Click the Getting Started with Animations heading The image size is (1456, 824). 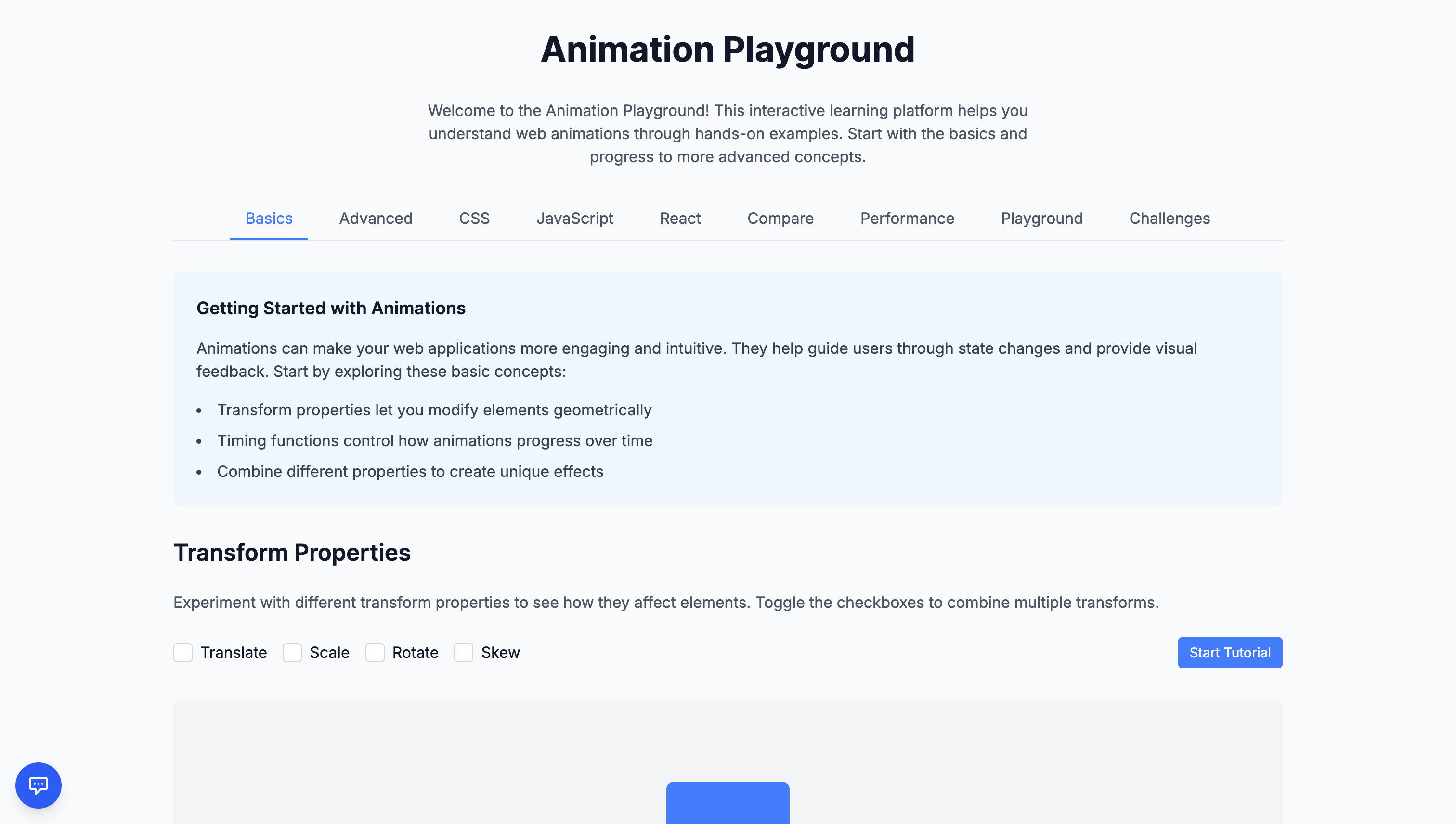pos(331,308)
